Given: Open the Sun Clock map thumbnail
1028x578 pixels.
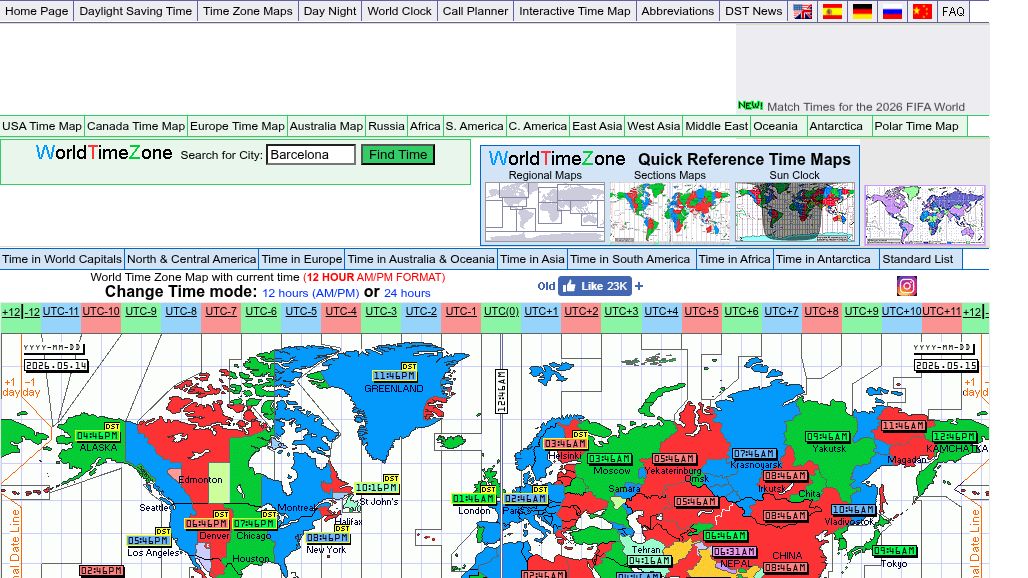Looking at the screenshot, I should [x=795, y=212].
